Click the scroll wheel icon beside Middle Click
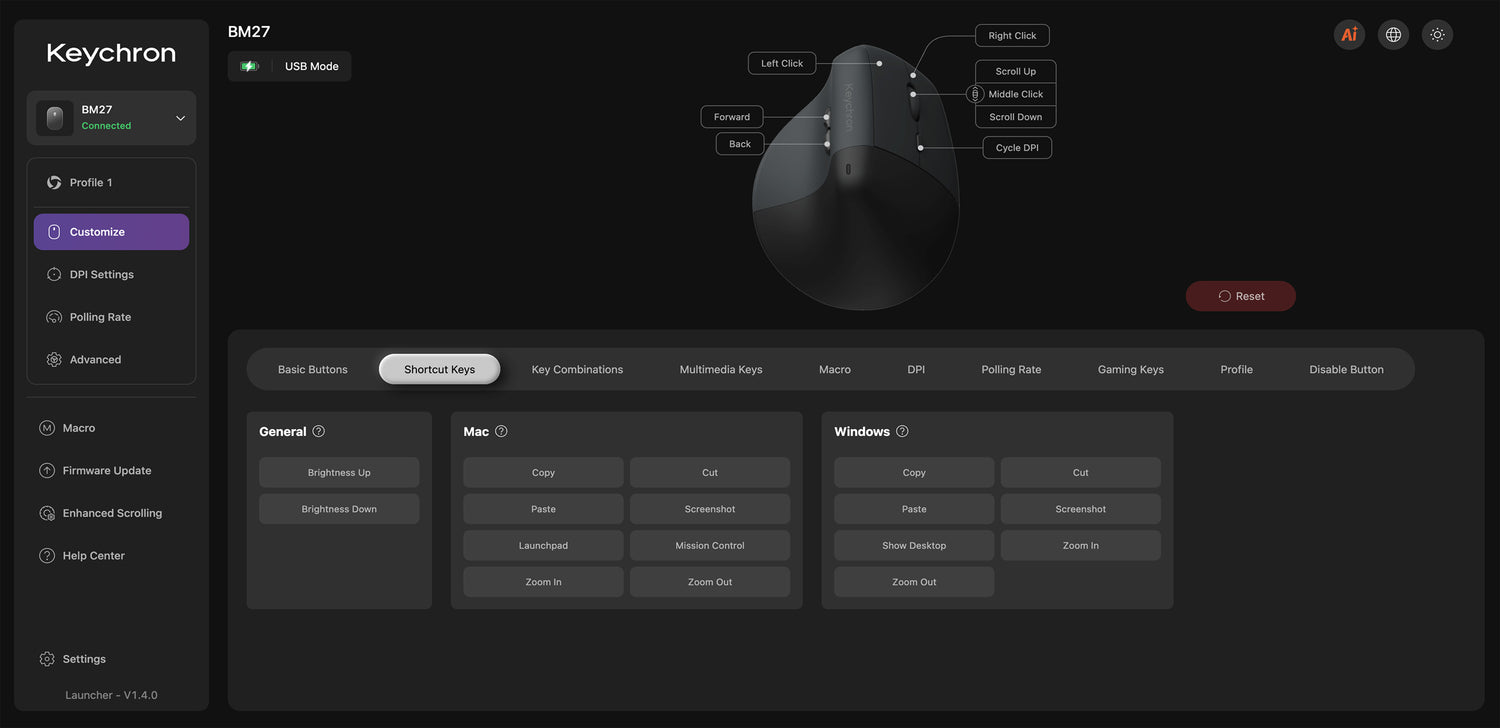 [975, 94]
